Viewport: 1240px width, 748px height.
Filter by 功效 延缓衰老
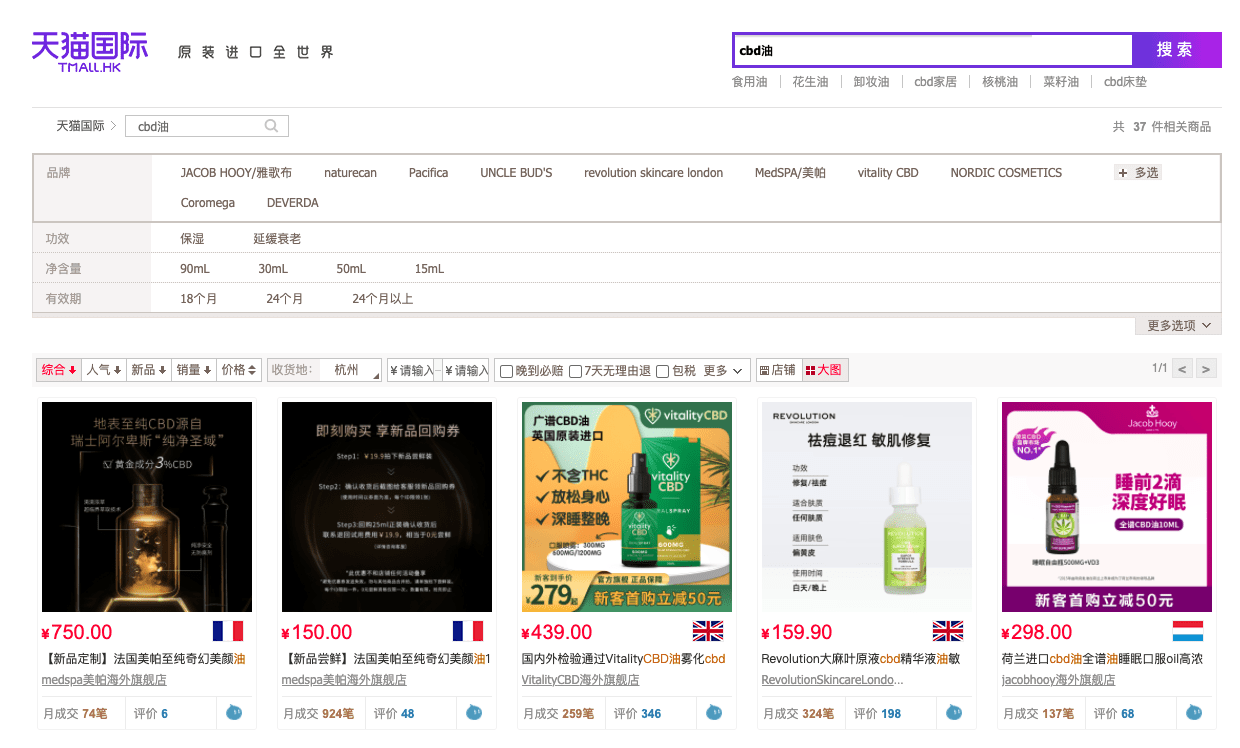[277, 239]
